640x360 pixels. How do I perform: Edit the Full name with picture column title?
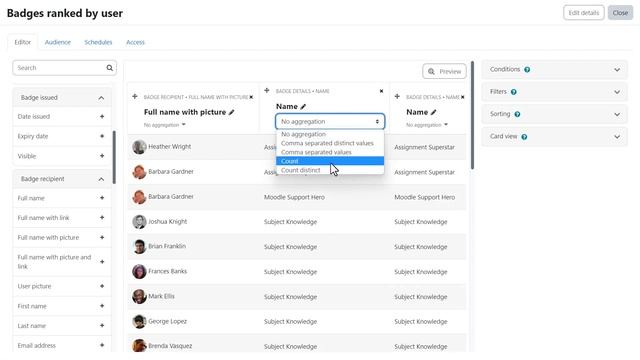pos(231,112)
